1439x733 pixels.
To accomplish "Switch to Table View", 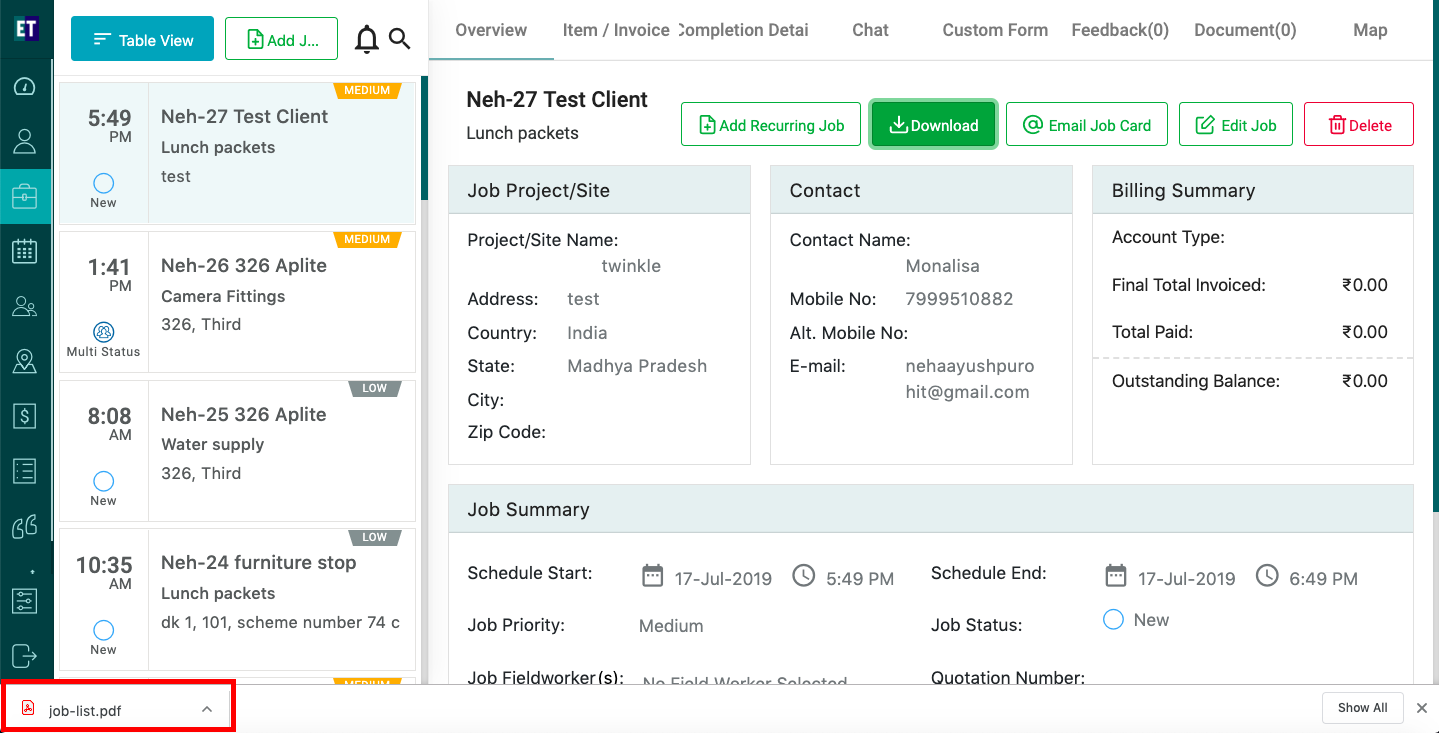I will pyautogui.click(x=142, y=40).
